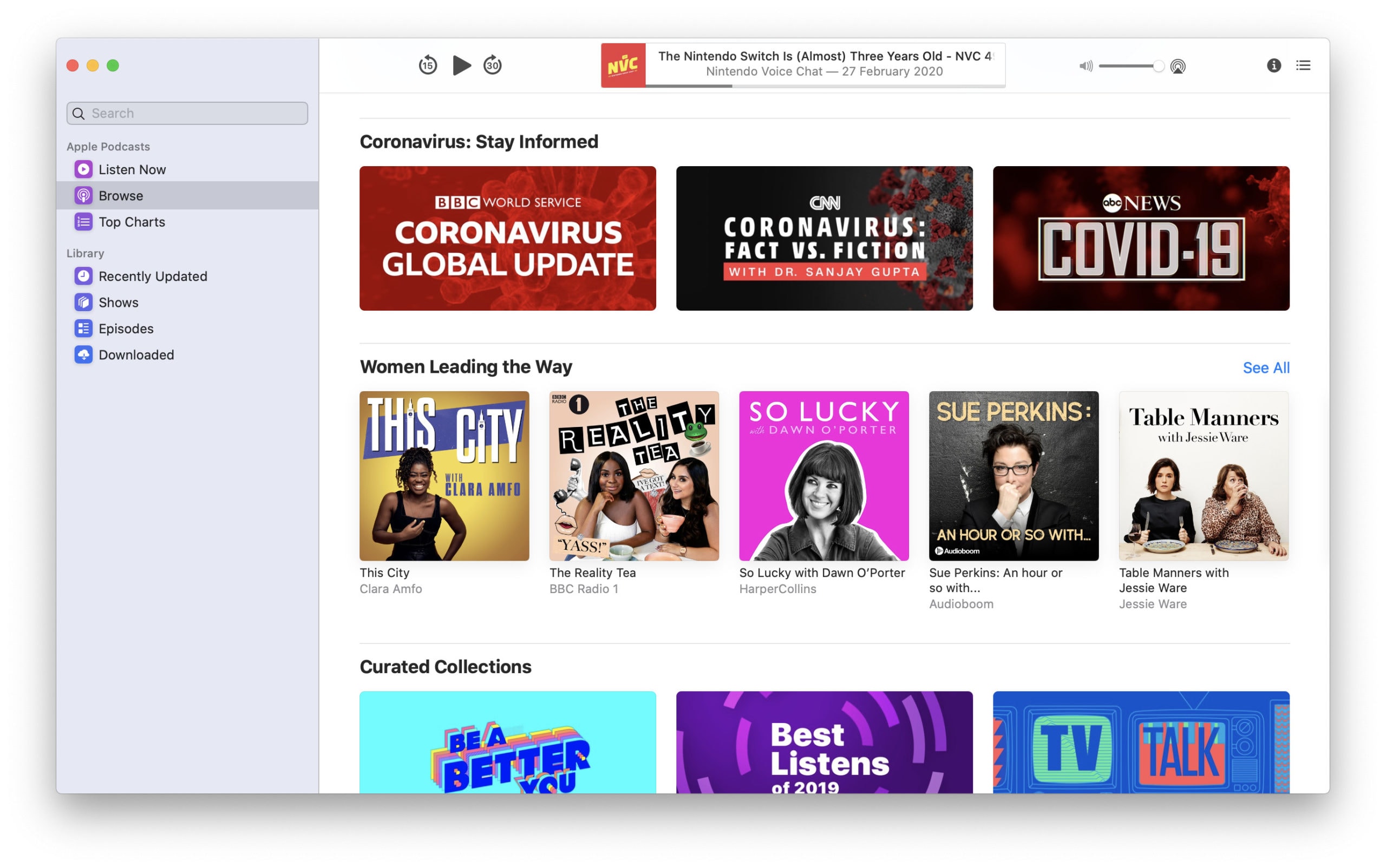Open See All for Women Leading the Way
The width and height of the screenshot is (1386, 868).
pos(1266,367)
